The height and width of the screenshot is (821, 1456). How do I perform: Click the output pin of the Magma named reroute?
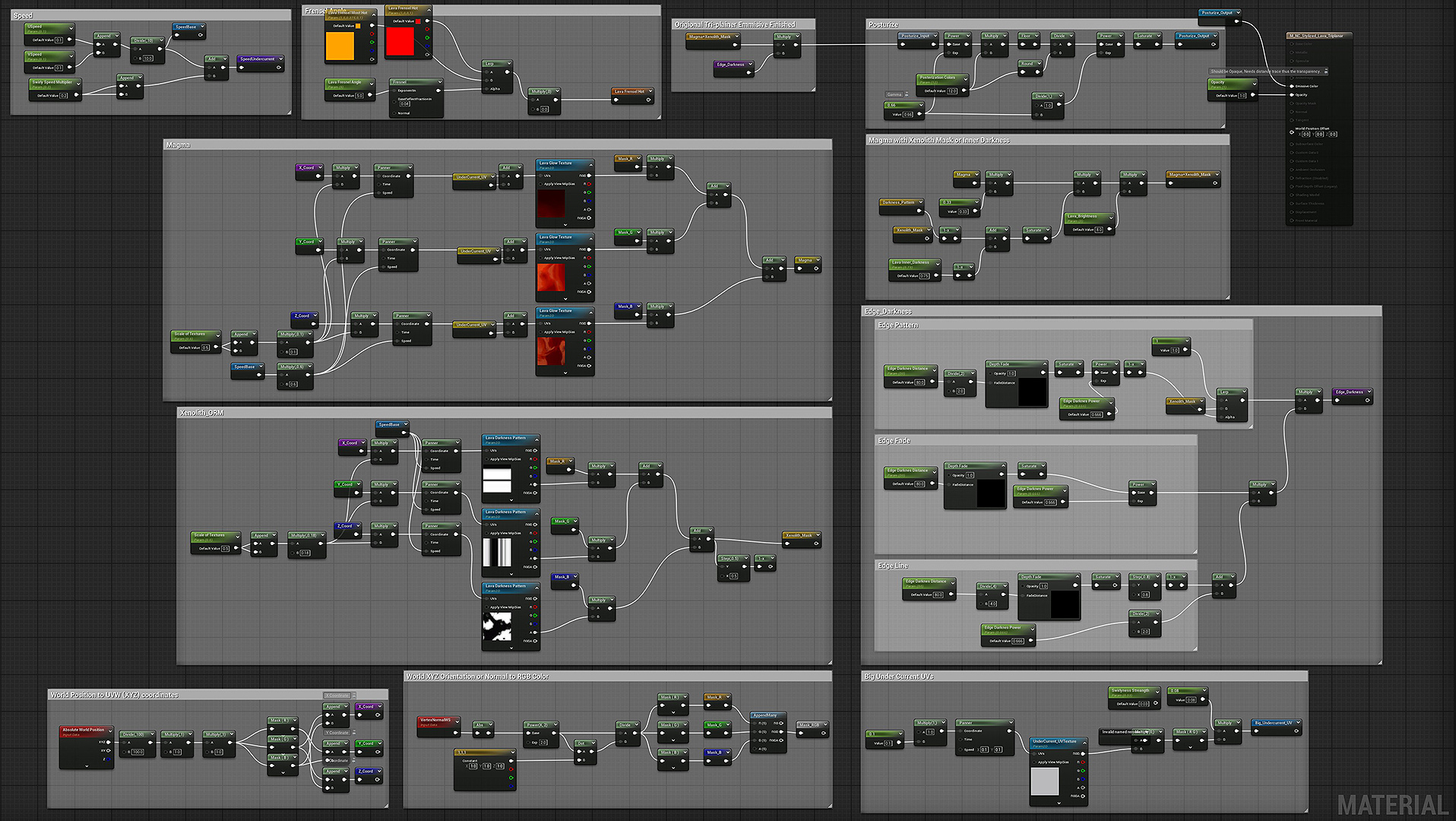(816, 269)
